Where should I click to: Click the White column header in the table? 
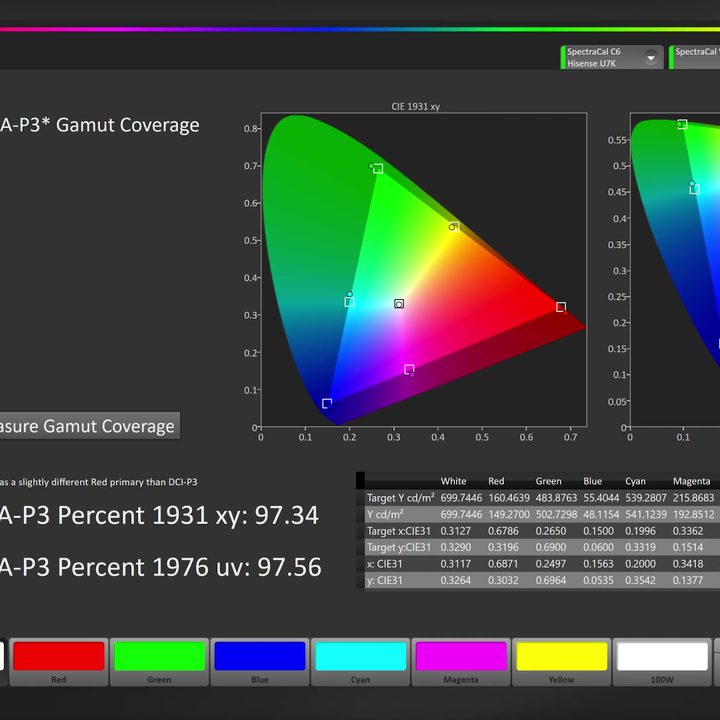[453, 481]
